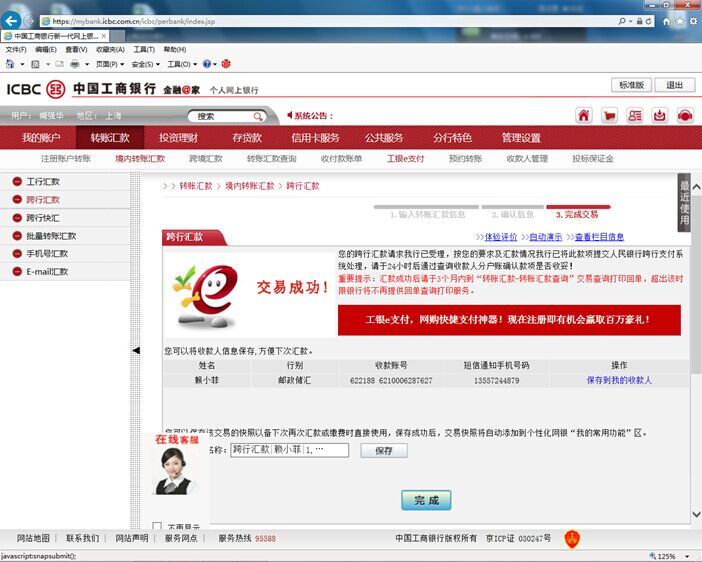Click the 网站地图 footer link
Viewport: 702px width, 562px height.
[x=33, y=538]
